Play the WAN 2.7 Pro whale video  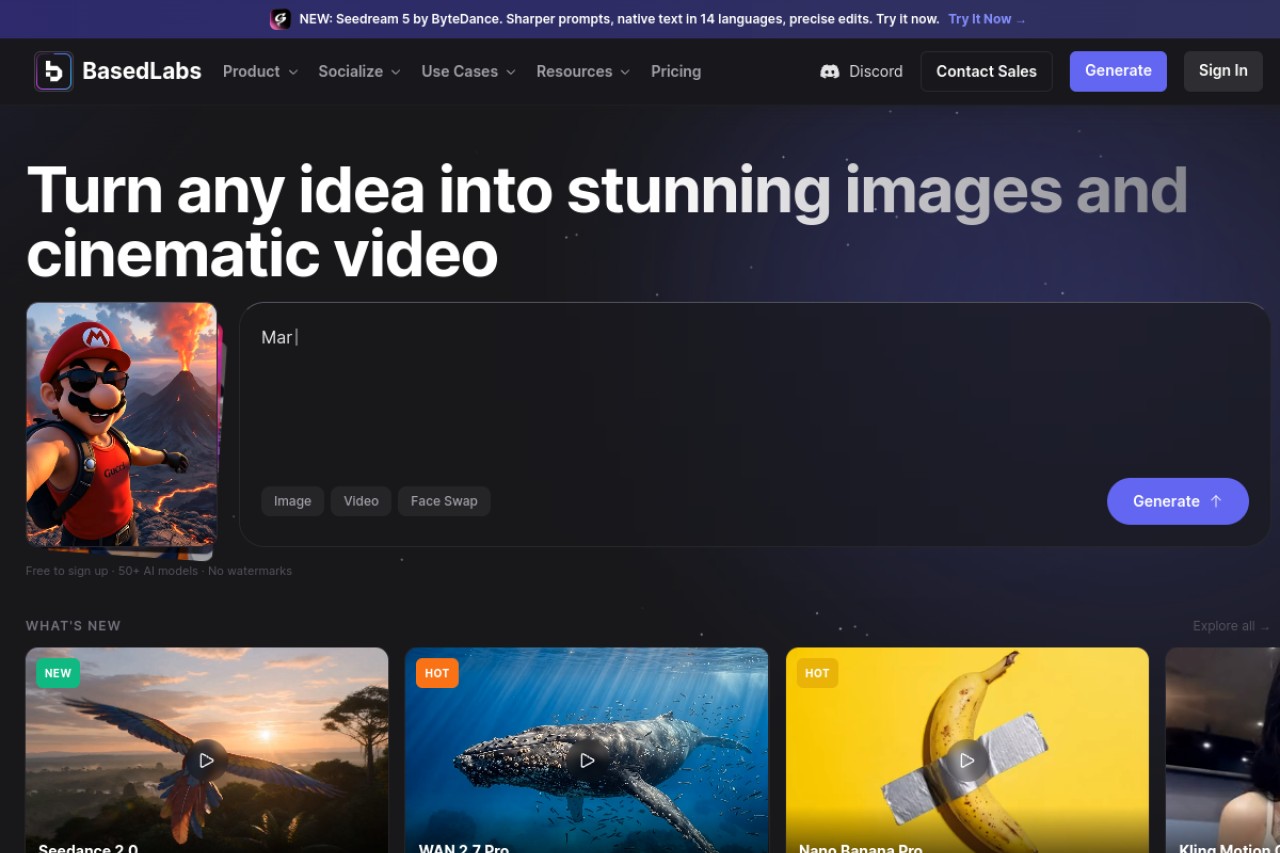pyautogui.click(x=587, y=760)
